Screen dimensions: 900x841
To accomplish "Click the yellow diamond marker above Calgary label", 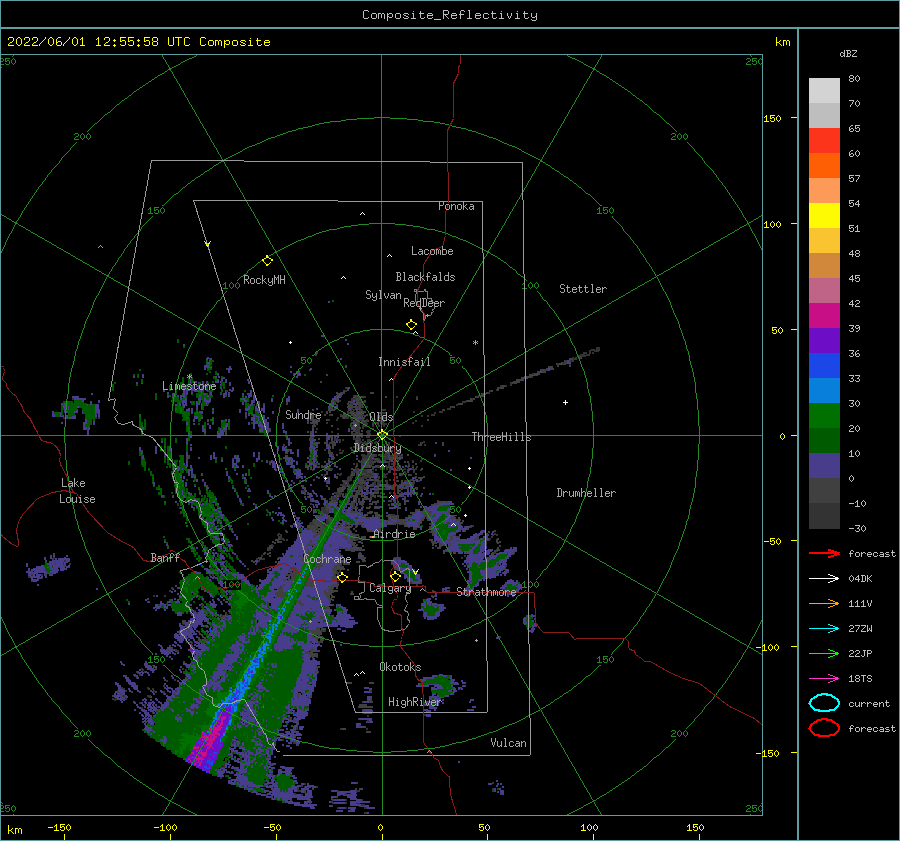I will pos(395,576).
